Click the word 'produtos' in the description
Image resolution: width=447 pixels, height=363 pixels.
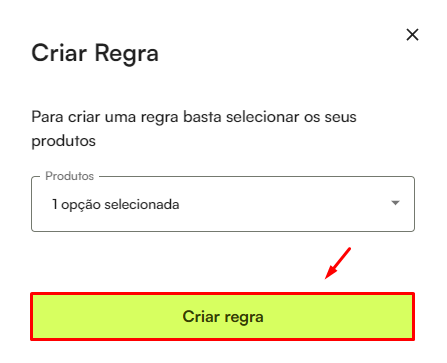coord(63,141)
